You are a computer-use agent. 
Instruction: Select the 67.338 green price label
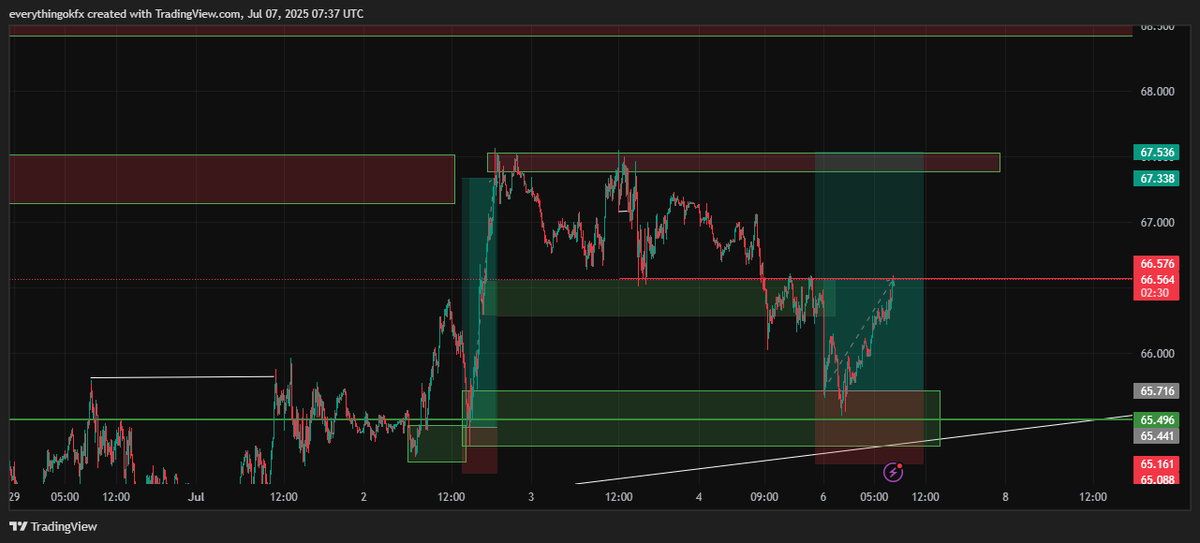click(1157, 178)
